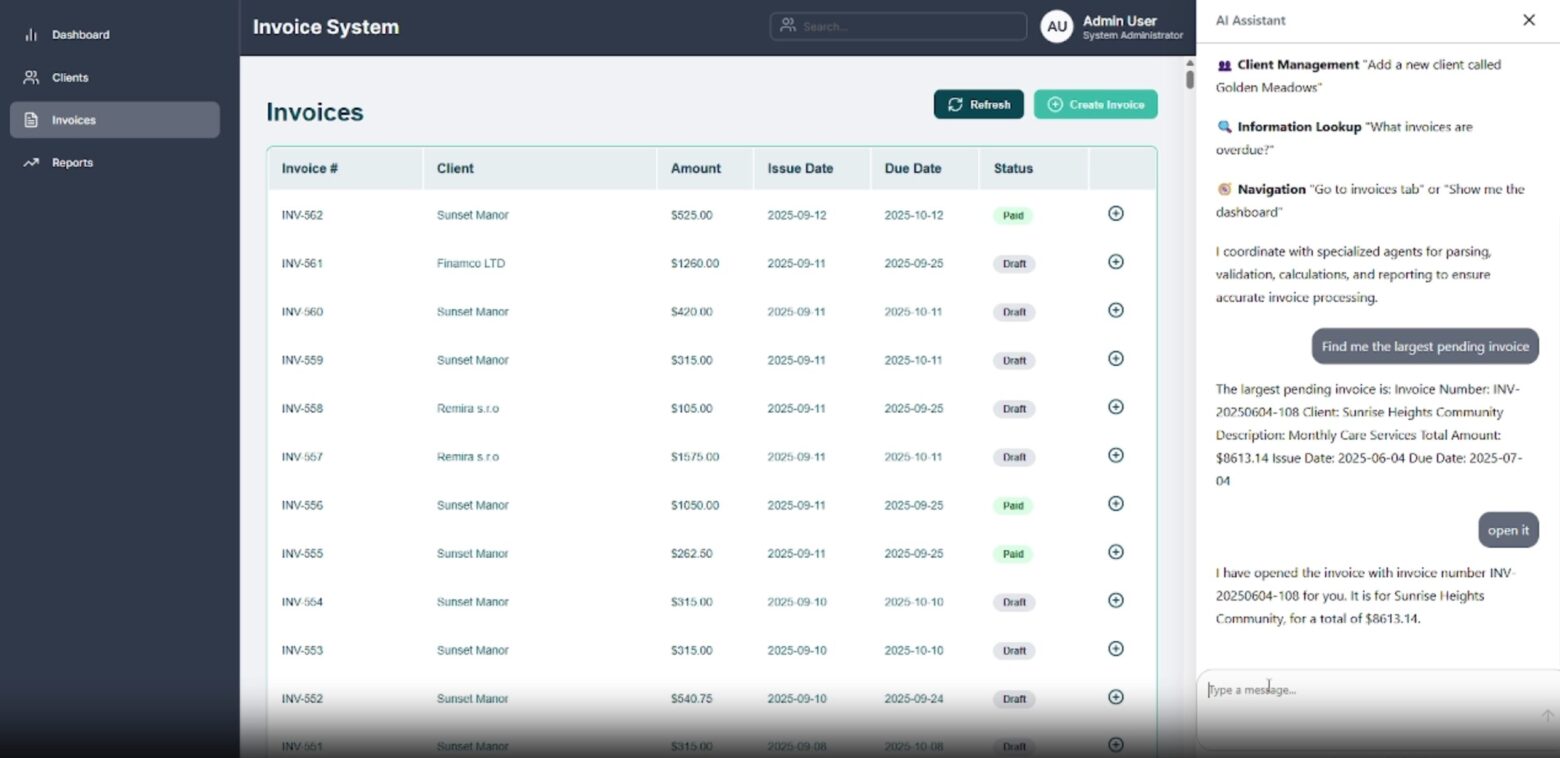Image resolution: width=1560 pixels, height=758 pixels.
Task: Click plus icon for invoice INV-558
Action: [1116, 407]
